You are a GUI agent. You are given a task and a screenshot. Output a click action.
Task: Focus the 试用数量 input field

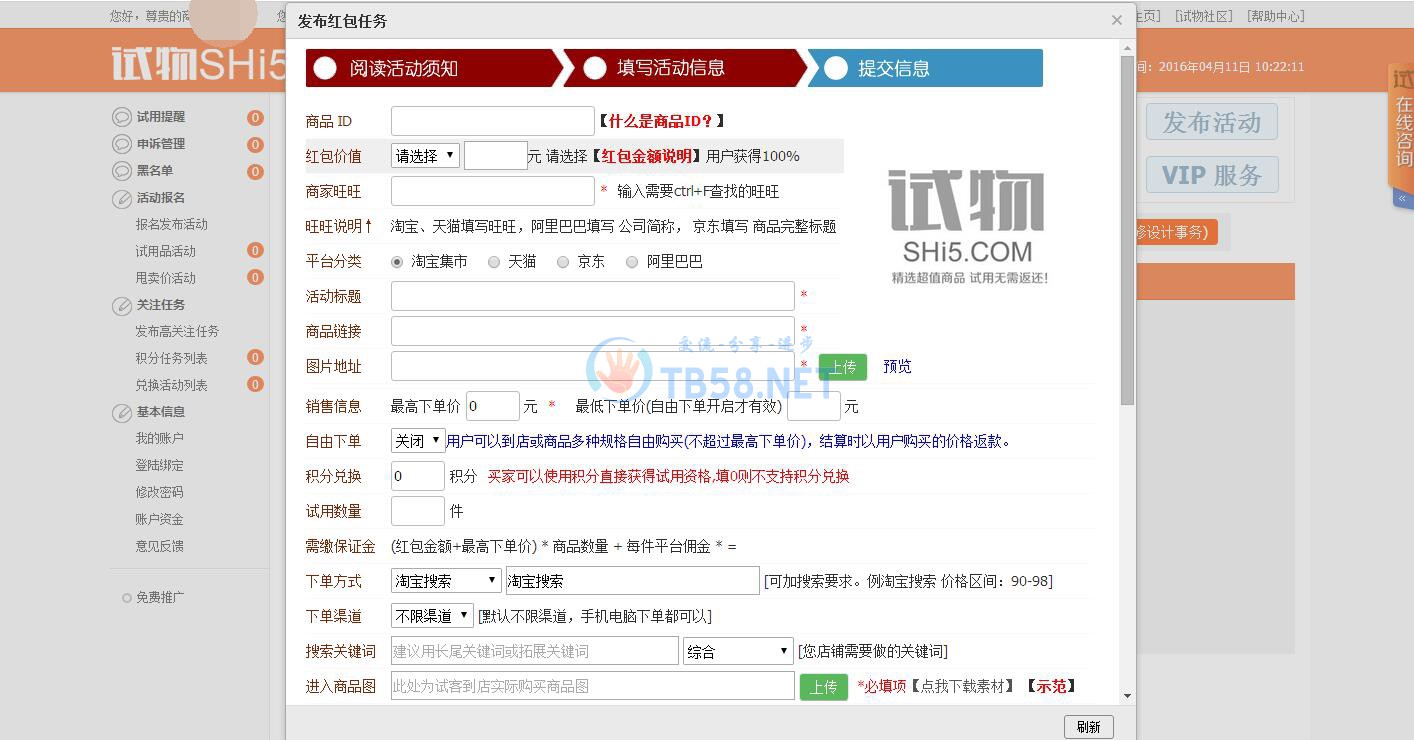click(x=418, y=511)
